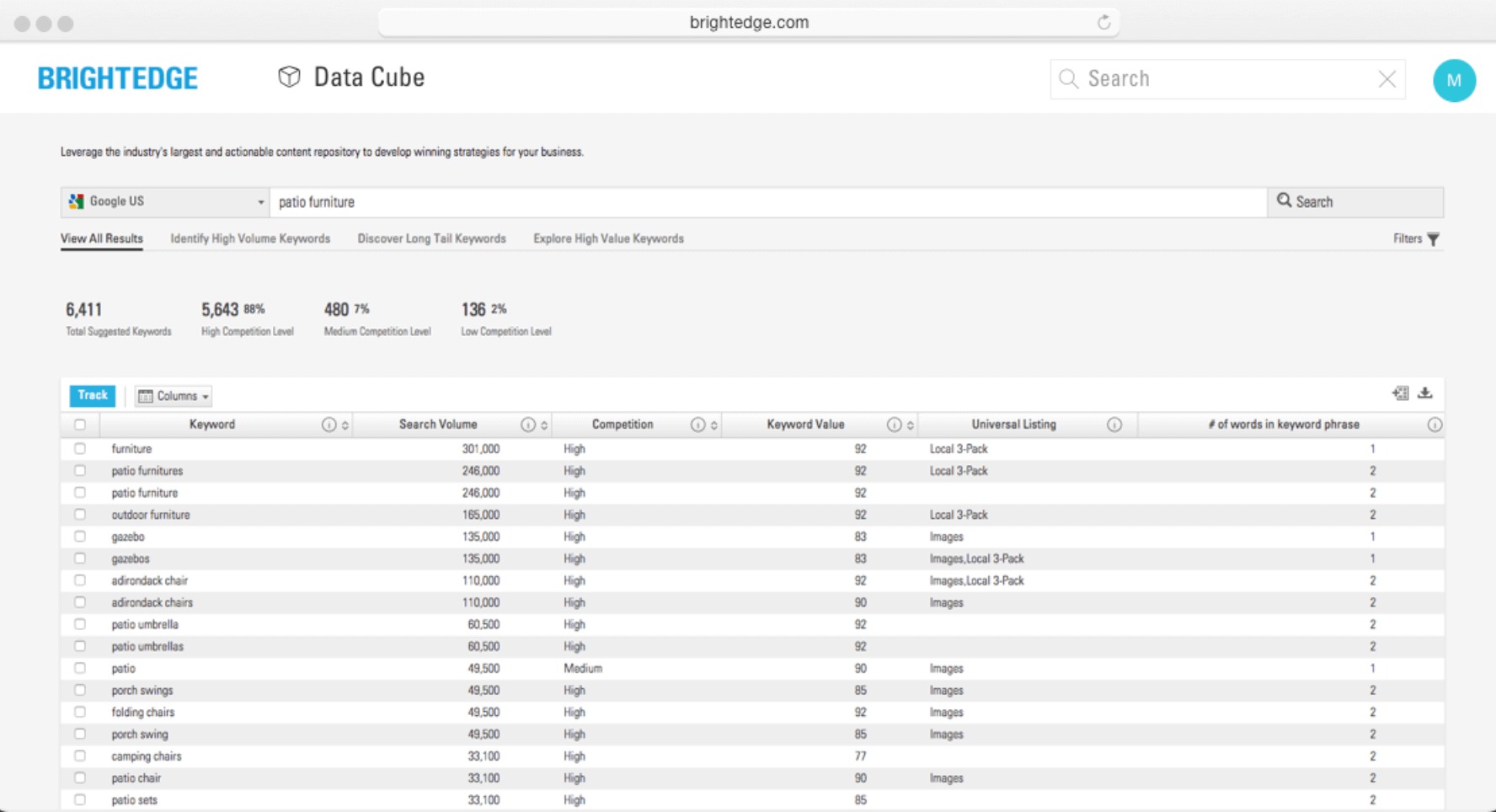The height and width of the screenshot is (812, 1496).
Task: Click the 5,643 High Competition Level stat
Action: coord(248,319)
